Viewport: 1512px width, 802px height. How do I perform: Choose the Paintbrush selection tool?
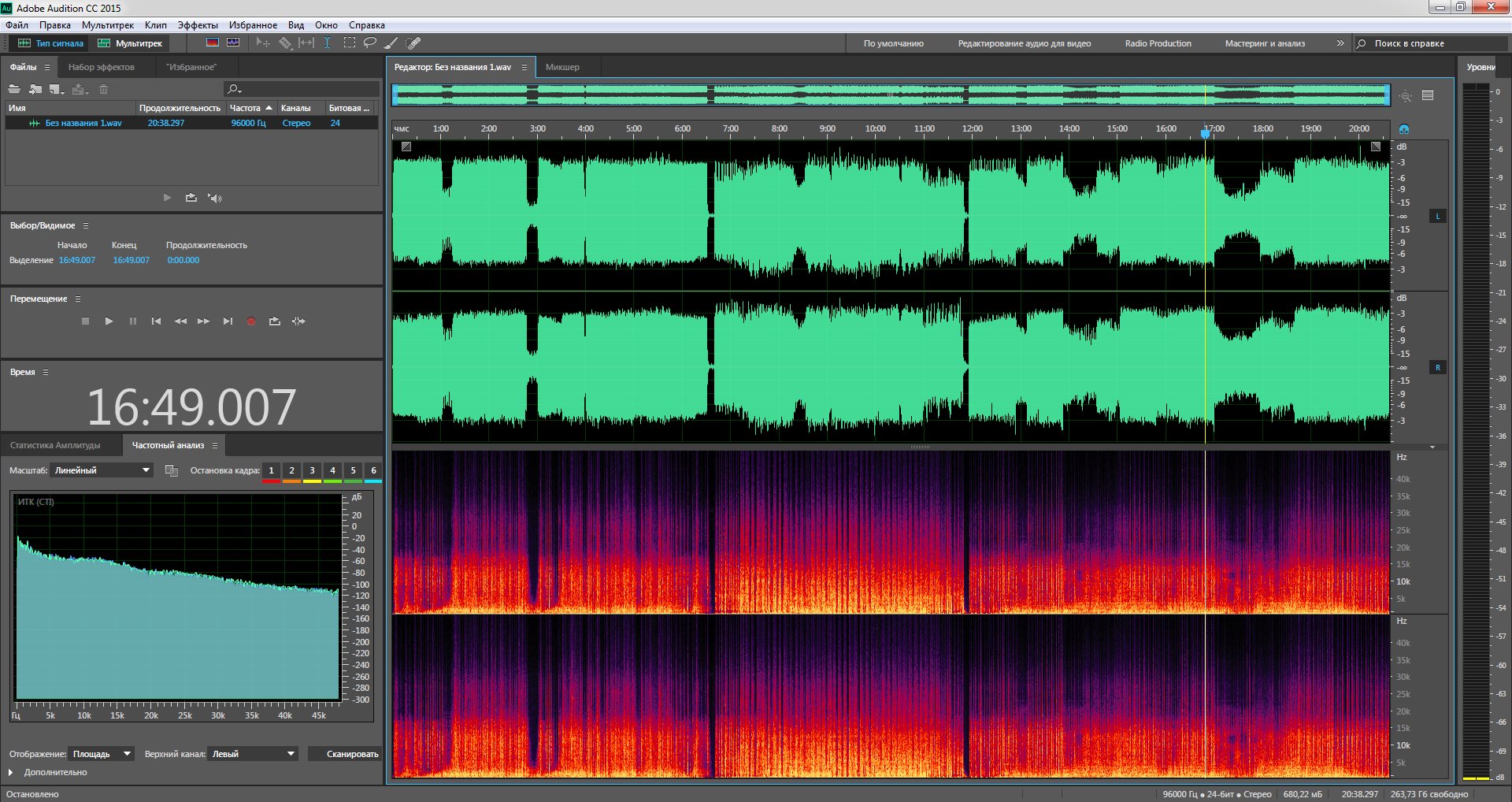click(391, 43)
